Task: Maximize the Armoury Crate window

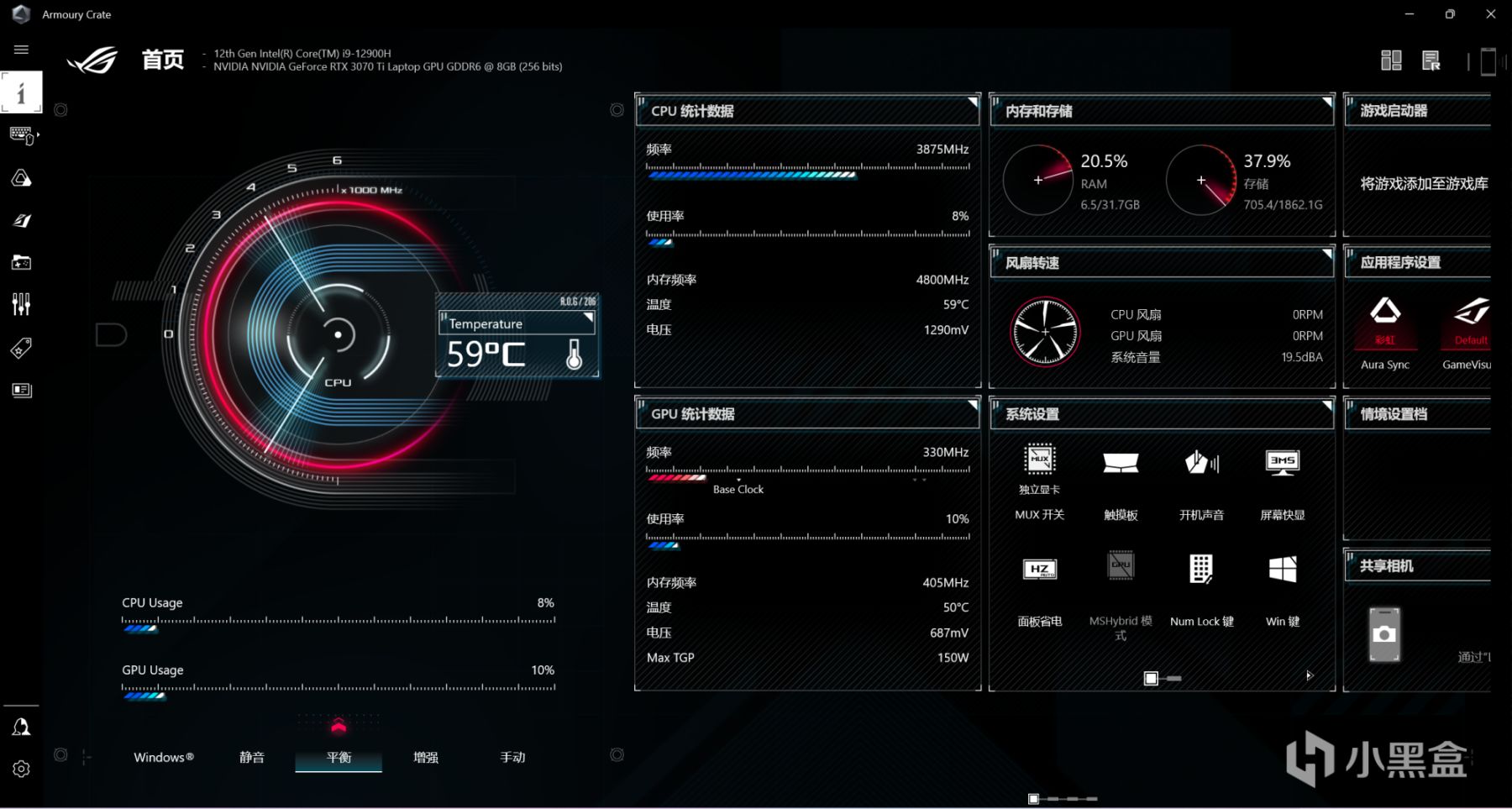Action: click(1450, 14)
